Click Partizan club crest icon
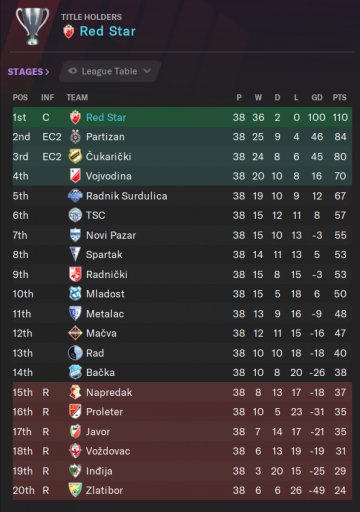Screen dimensions: 360x512 pyautogui.click(x=75, y=137)
